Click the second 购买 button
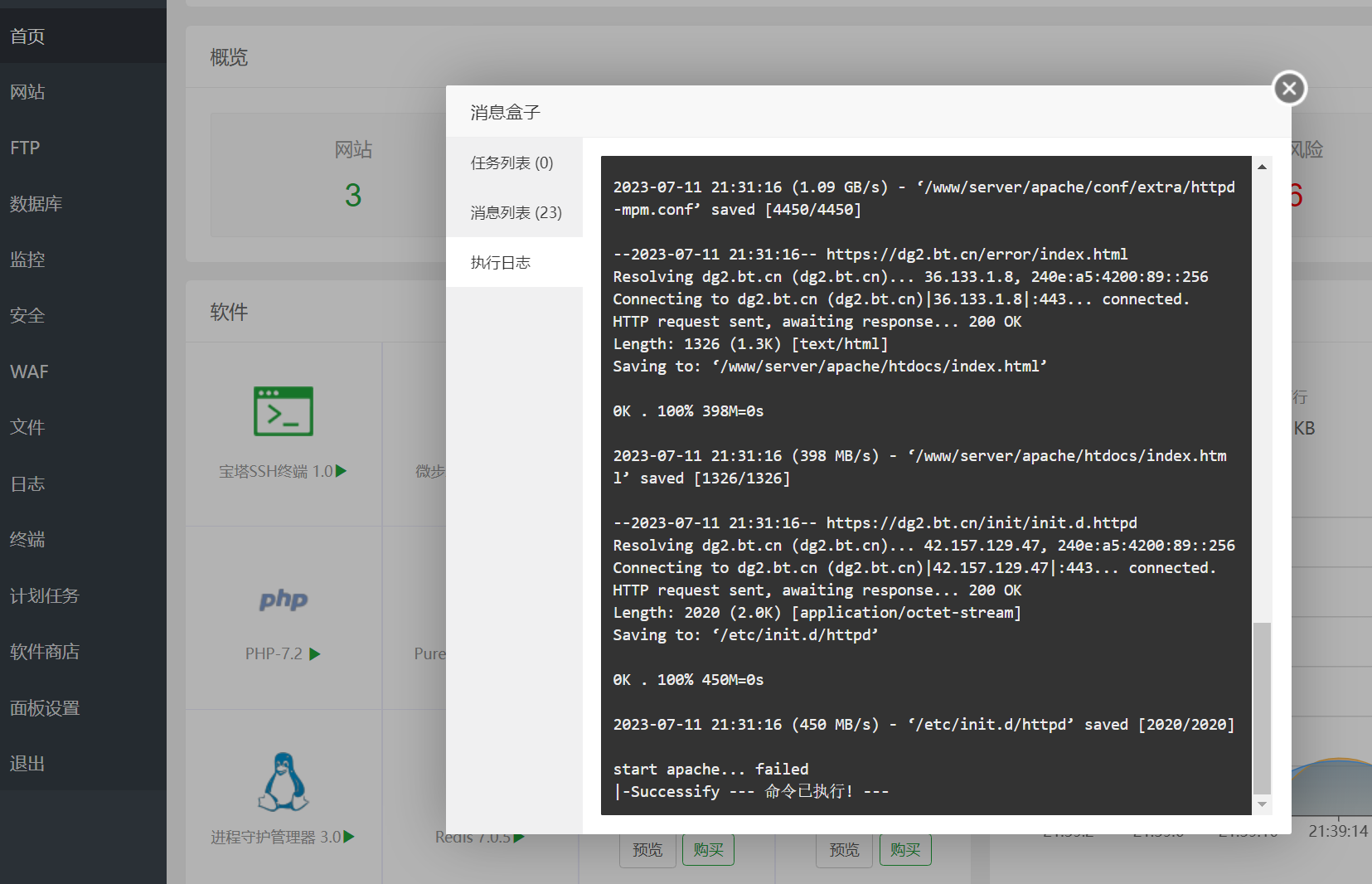 tap(905, 850)
